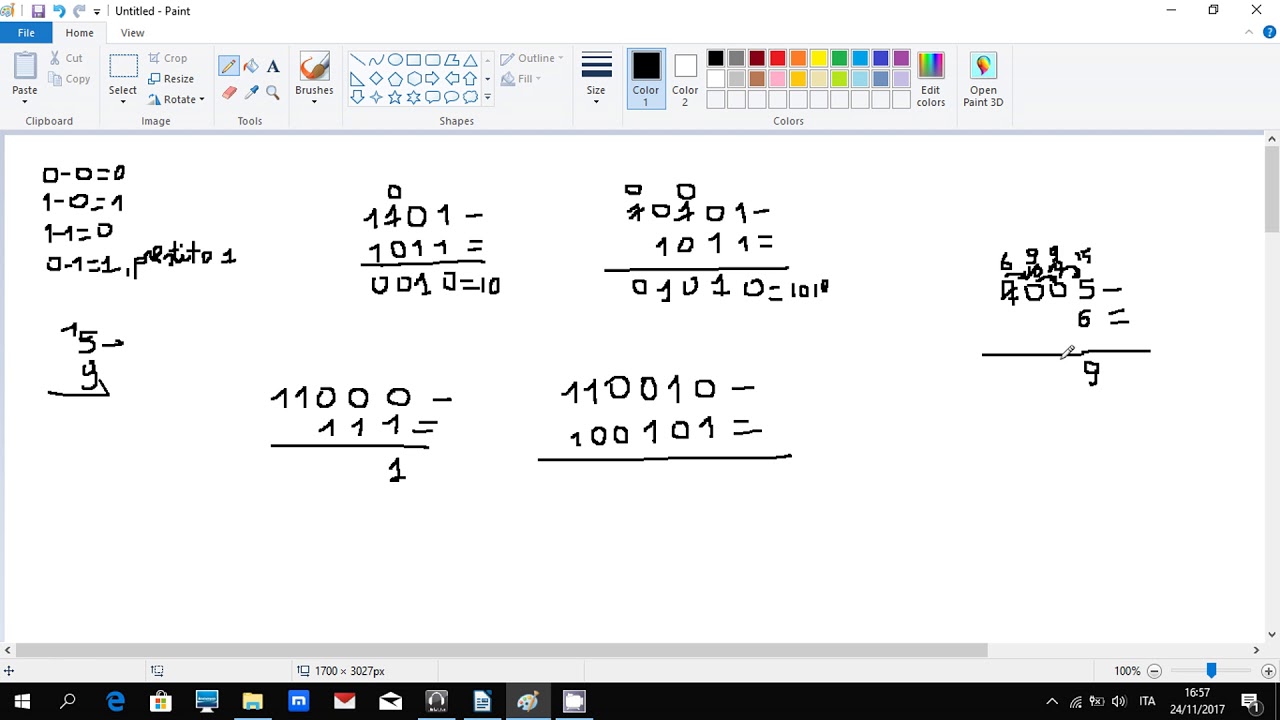Click the Crop button
Screen dimensions: 1280x720
tap(168, 58)
